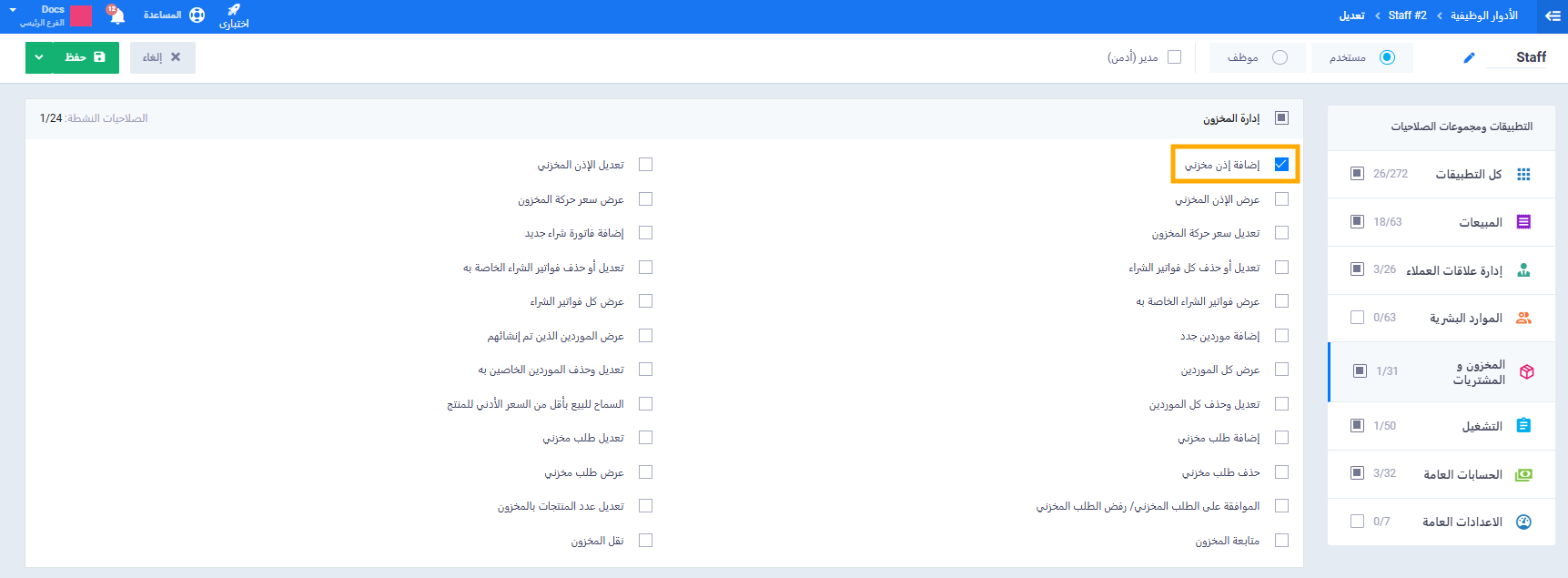Enable the مدير (أدمن) checkbox

(x=1174, y=57)
